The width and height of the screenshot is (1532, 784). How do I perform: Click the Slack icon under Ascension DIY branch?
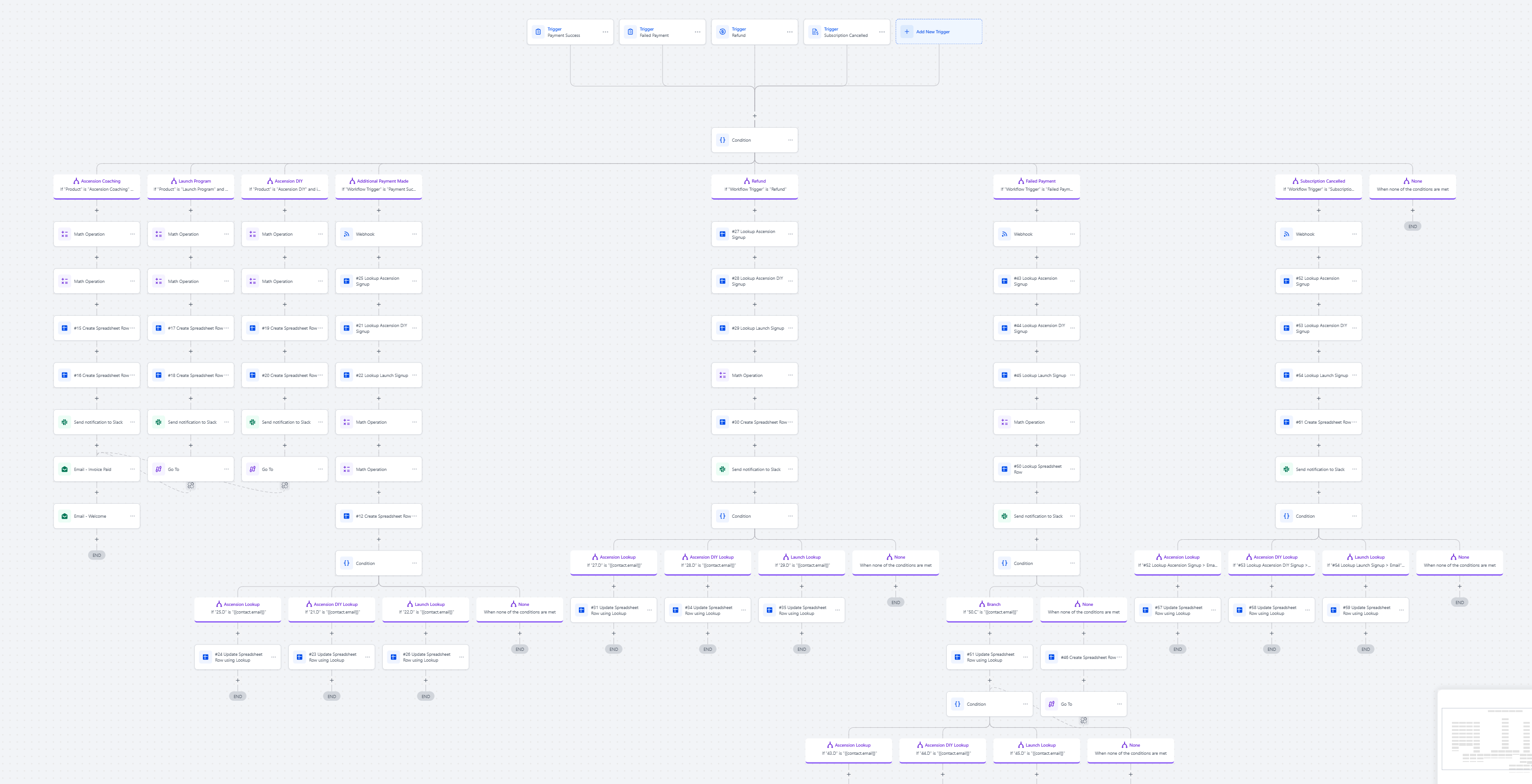(252, 422)
